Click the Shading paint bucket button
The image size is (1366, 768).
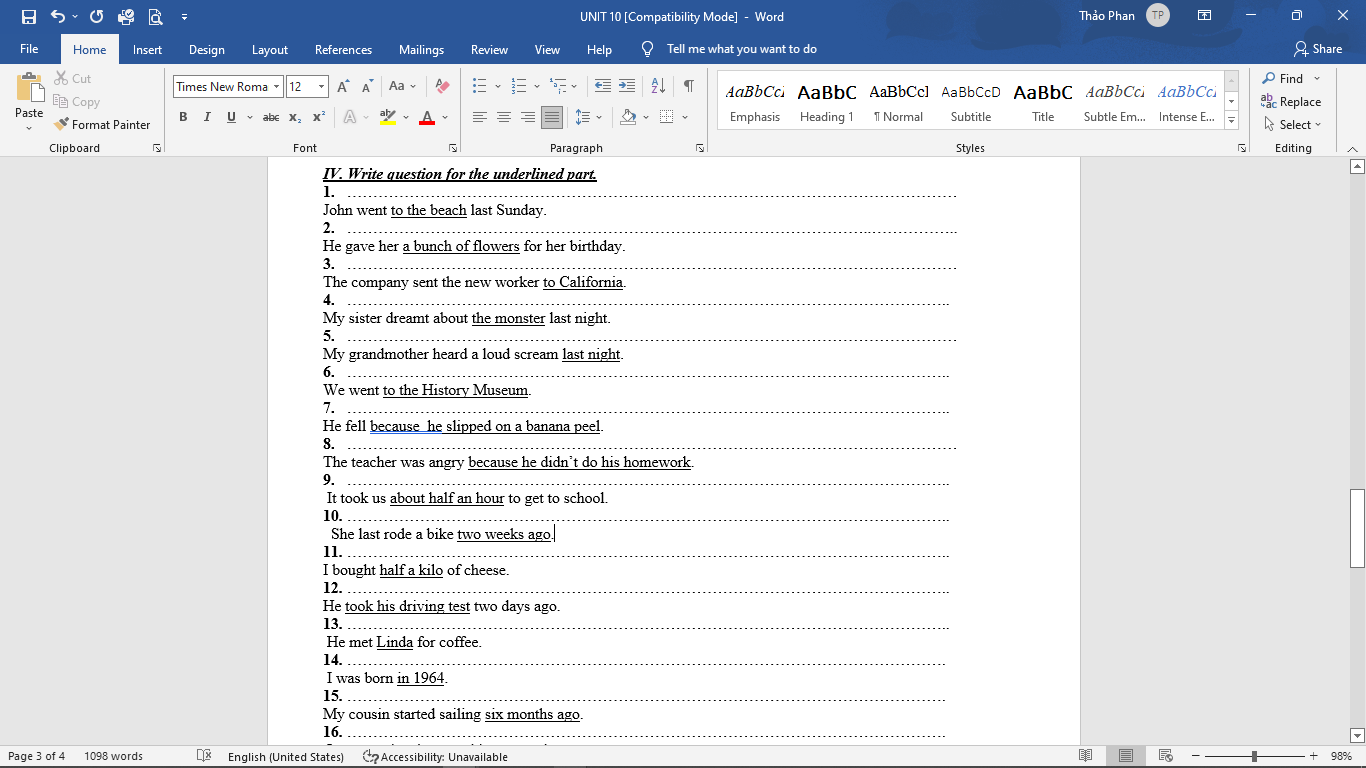pyautogui.click(x=628, y=117)
